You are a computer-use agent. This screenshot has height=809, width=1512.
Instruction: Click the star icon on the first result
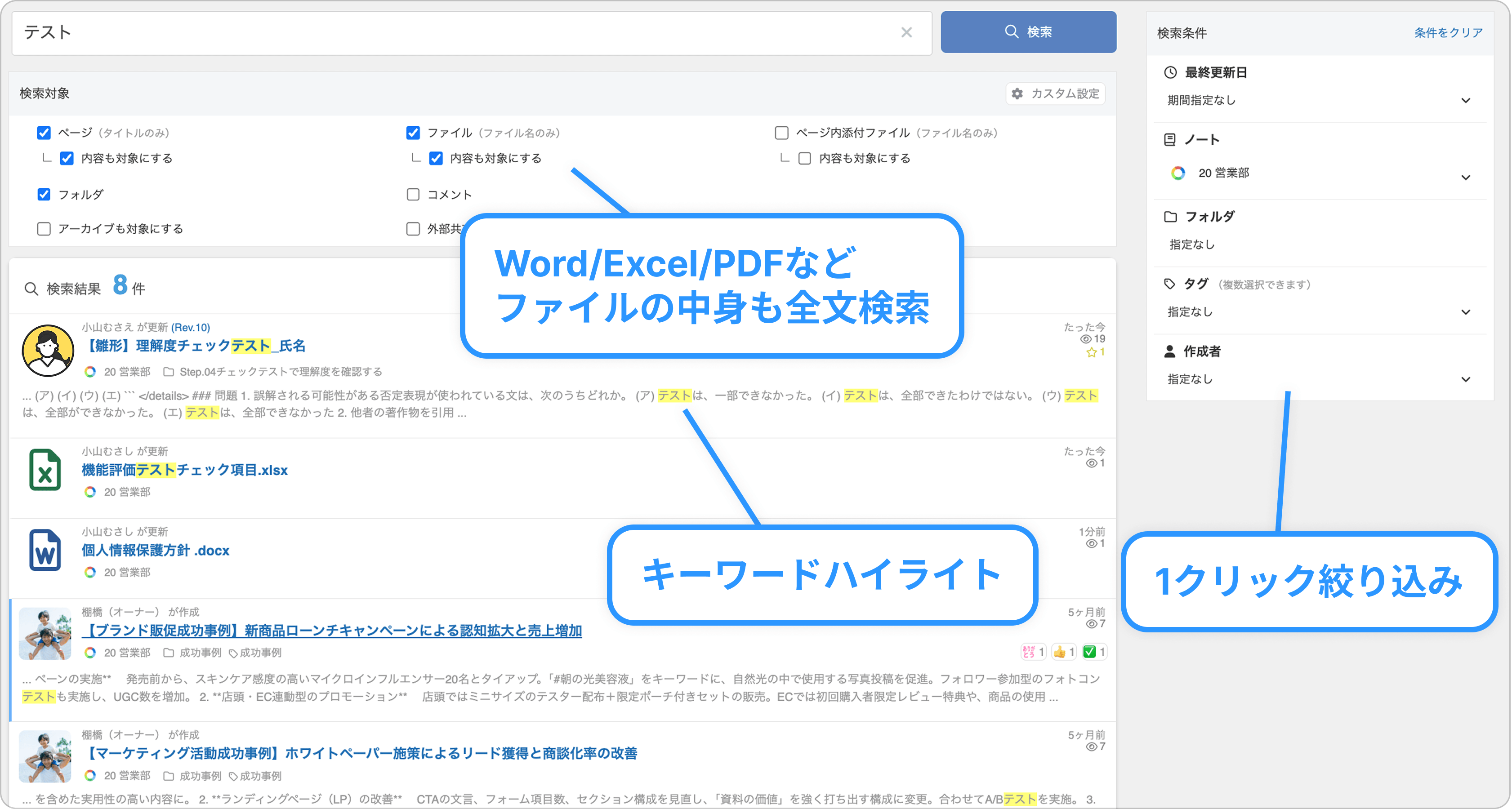[x=1091, y=352]
